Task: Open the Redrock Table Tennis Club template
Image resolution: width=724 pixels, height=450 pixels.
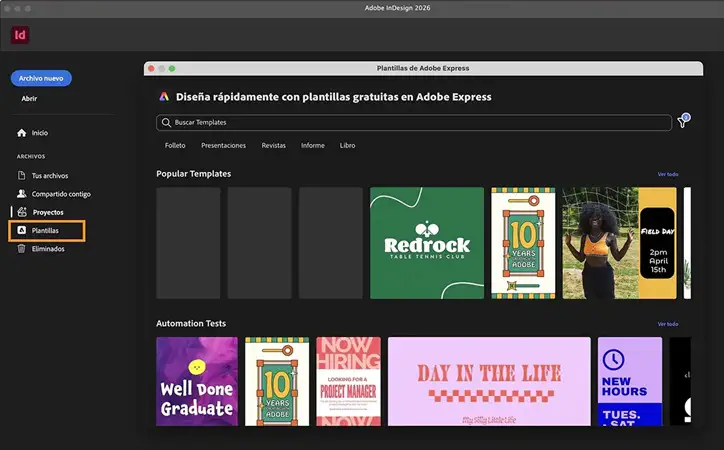Action: point(427,243)
